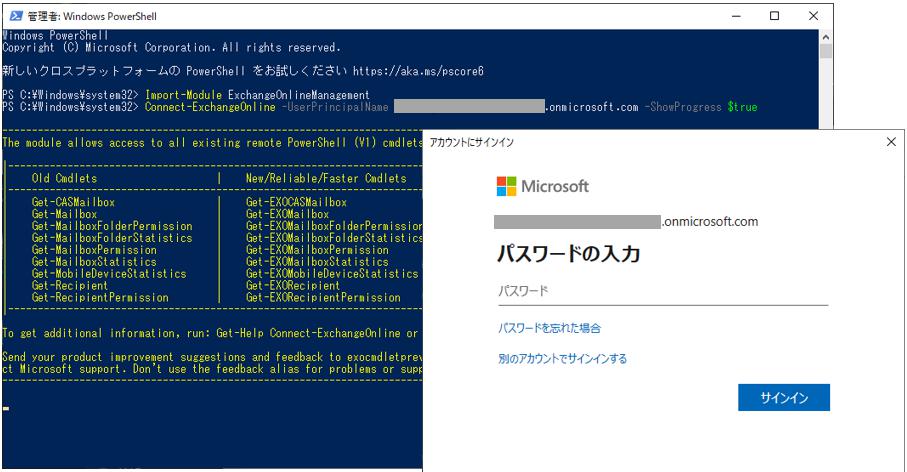
Task: Click the PowerShell icon in the title bar
Action: (16, 16)
